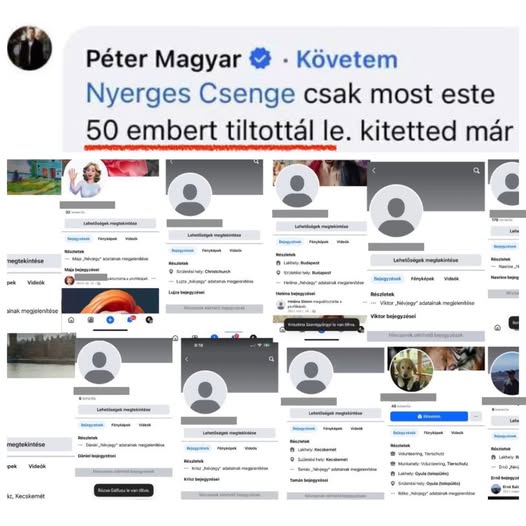The image size is (526, 526).
Task: Open the golden puppy profile picture
Action: [x=411, y=370]
